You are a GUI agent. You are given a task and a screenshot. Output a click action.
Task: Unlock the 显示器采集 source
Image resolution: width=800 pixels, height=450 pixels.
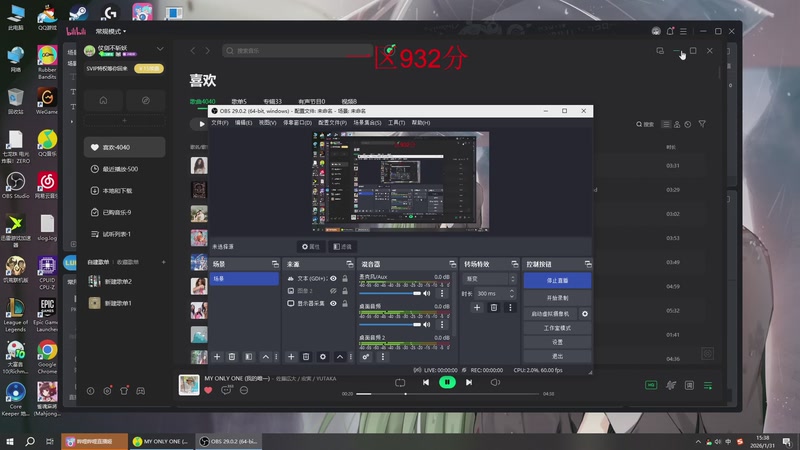[345, 304]
